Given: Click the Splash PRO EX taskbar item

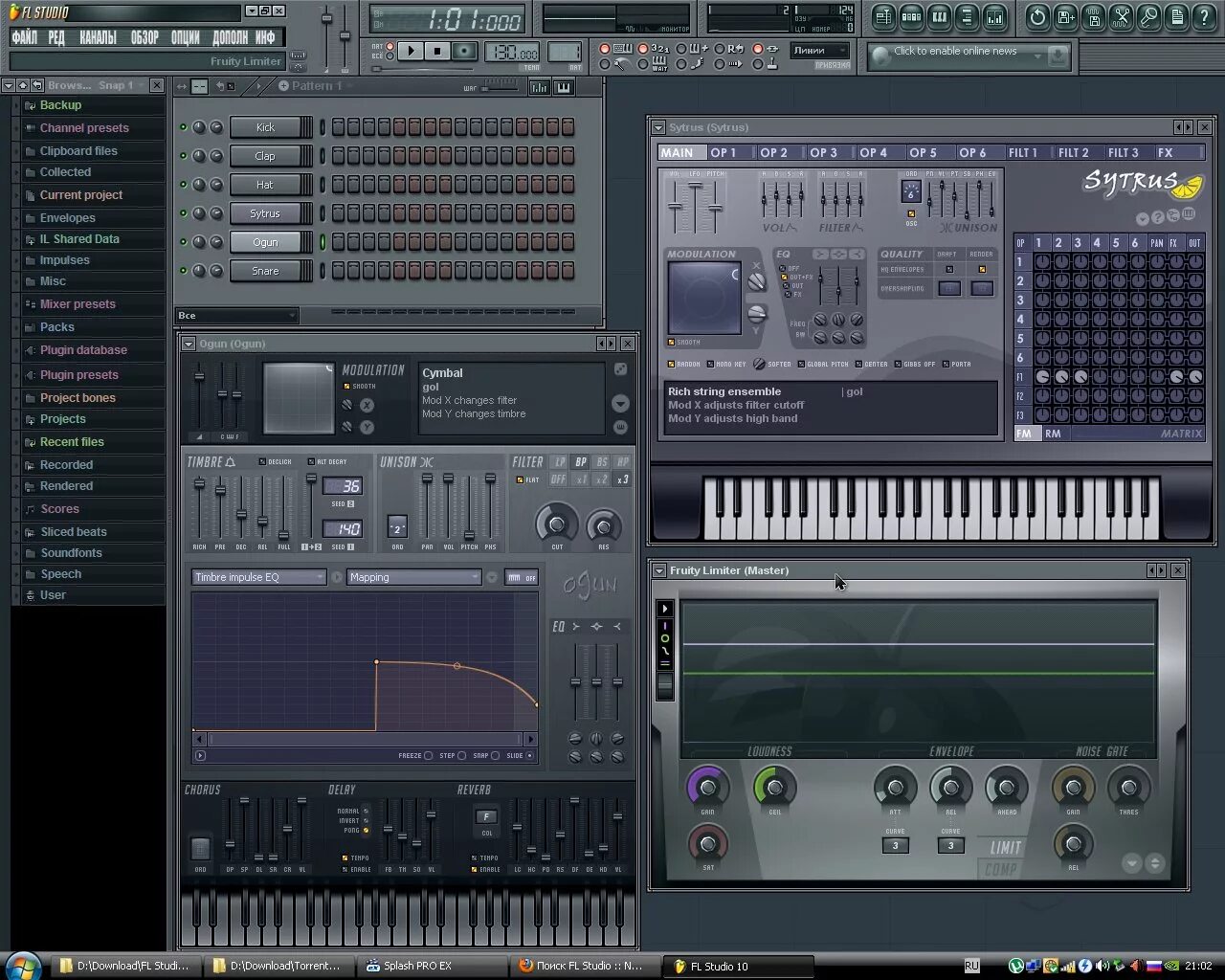Looking at the screenshot, I should tap(433, 966).
